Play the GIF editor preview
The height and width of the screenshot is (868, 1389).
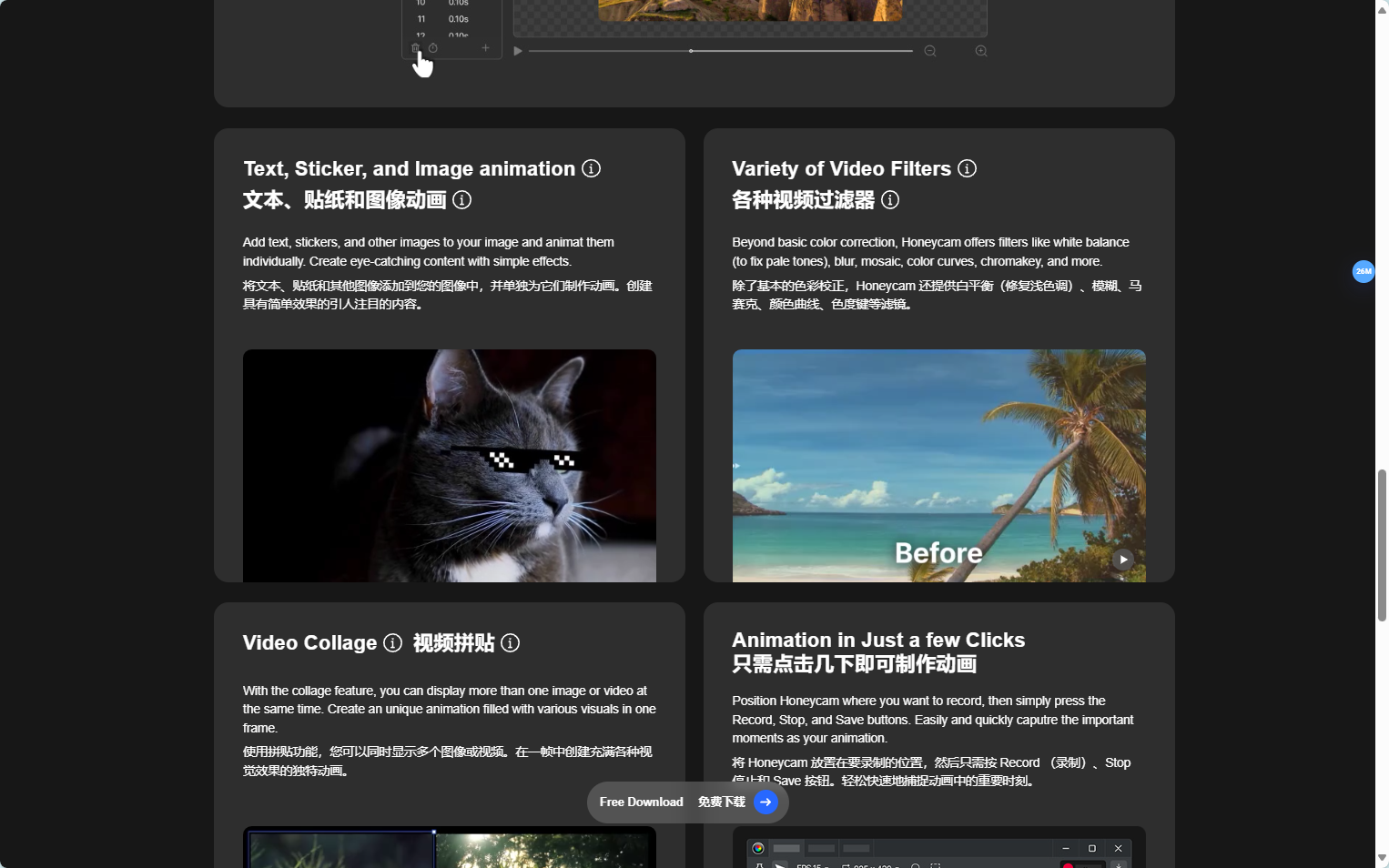[518, 51]
